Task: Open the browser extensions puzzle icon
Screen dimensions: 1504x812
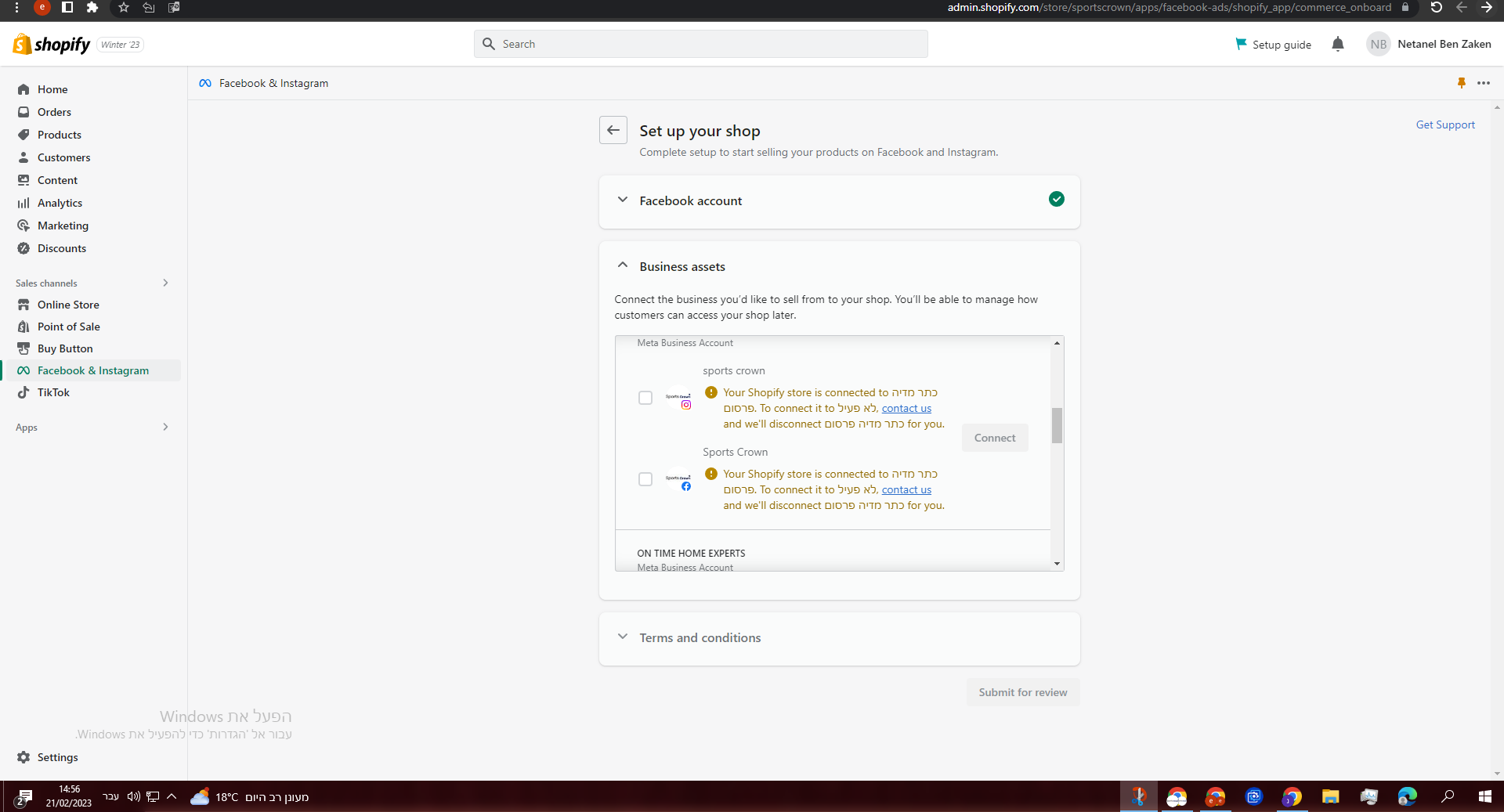Action: click(x=92, y=8)
